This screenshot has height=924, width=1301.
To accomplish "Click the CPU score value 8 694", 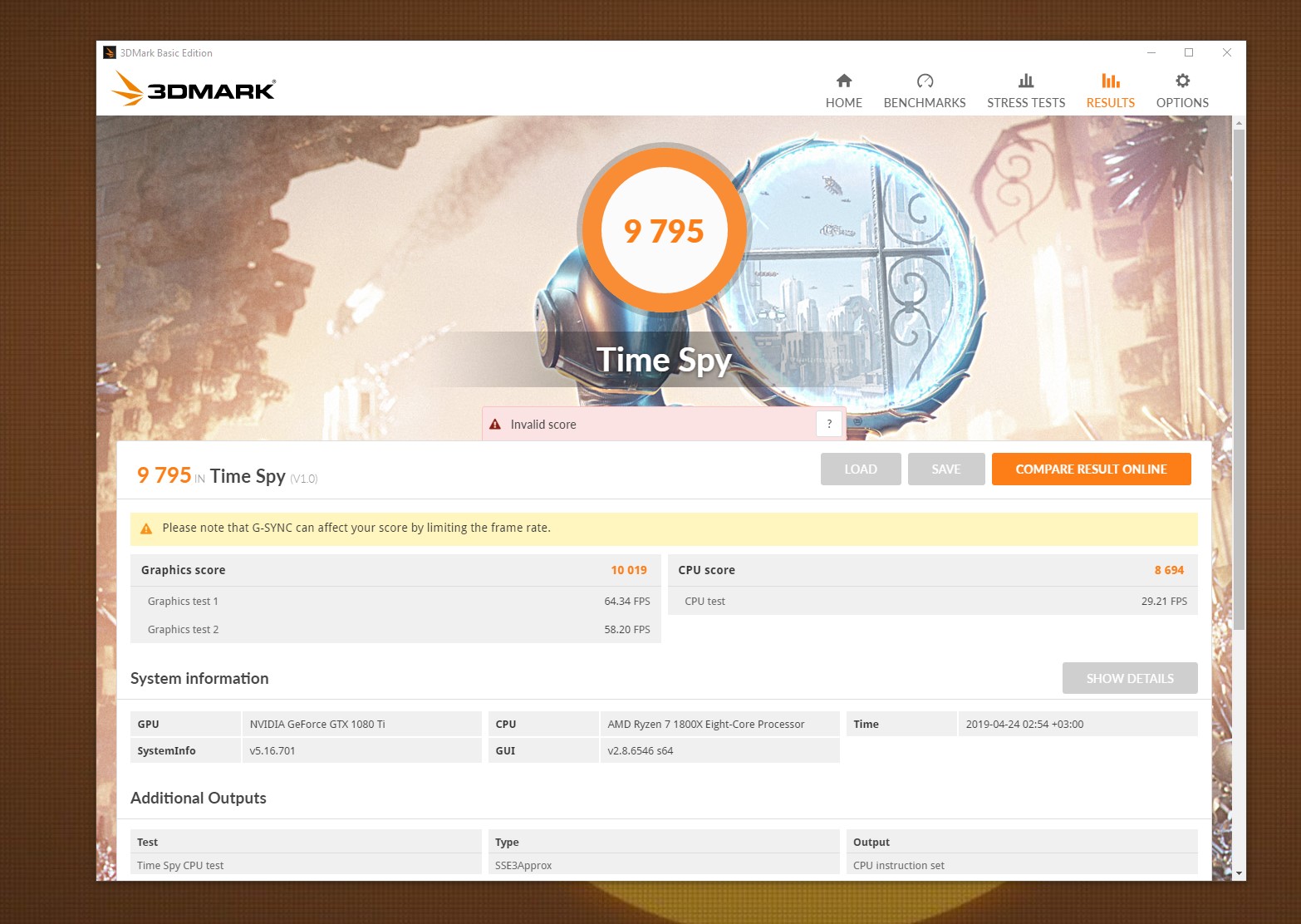I will (1169, 570).
